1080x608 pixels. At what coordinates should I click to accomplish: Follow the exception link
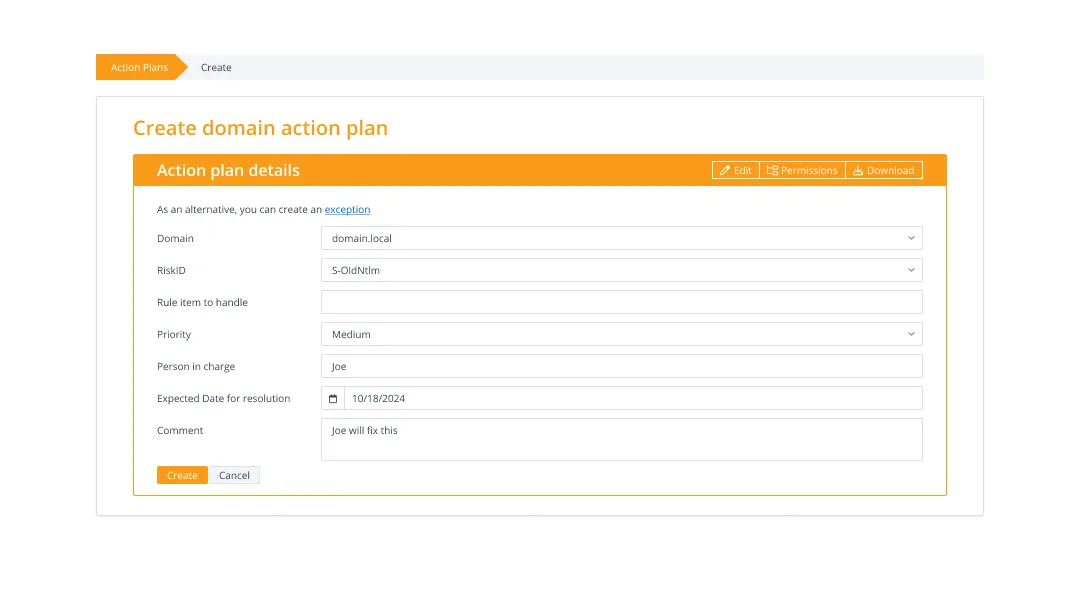click(347, 209)
